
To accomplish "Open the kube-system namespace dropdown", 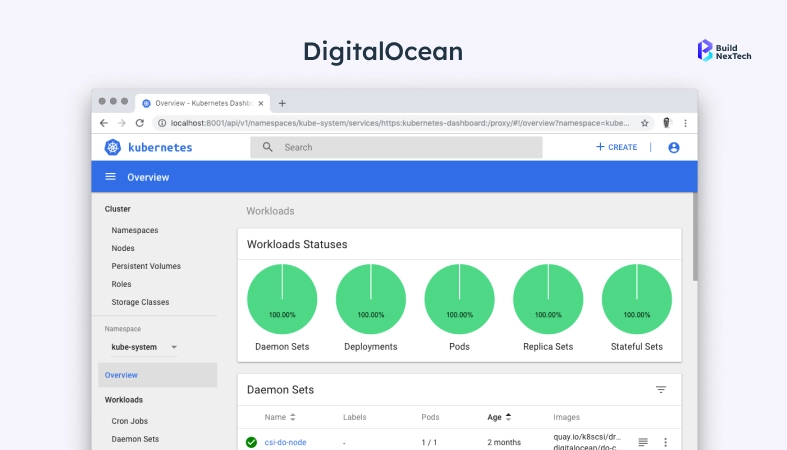I will 144,347.
